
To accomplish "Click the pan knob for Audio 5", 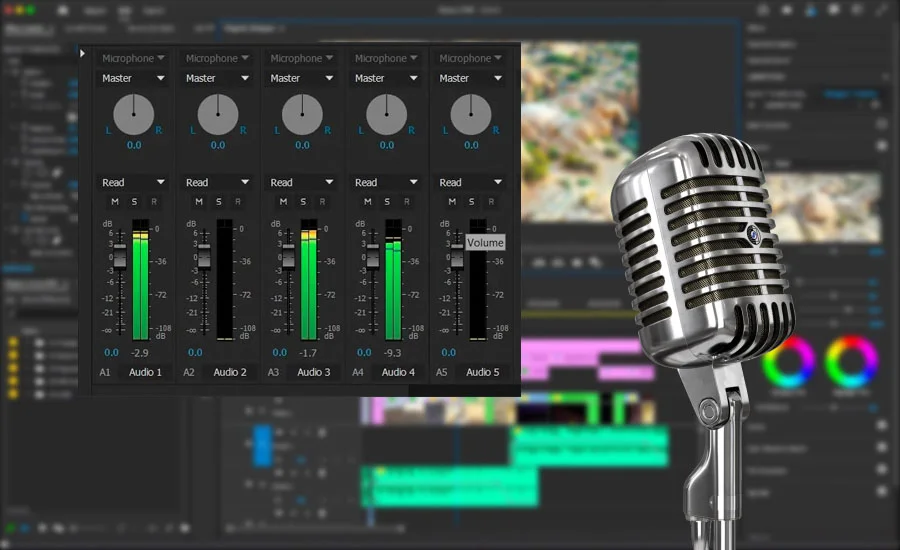I will coord(471,115).
